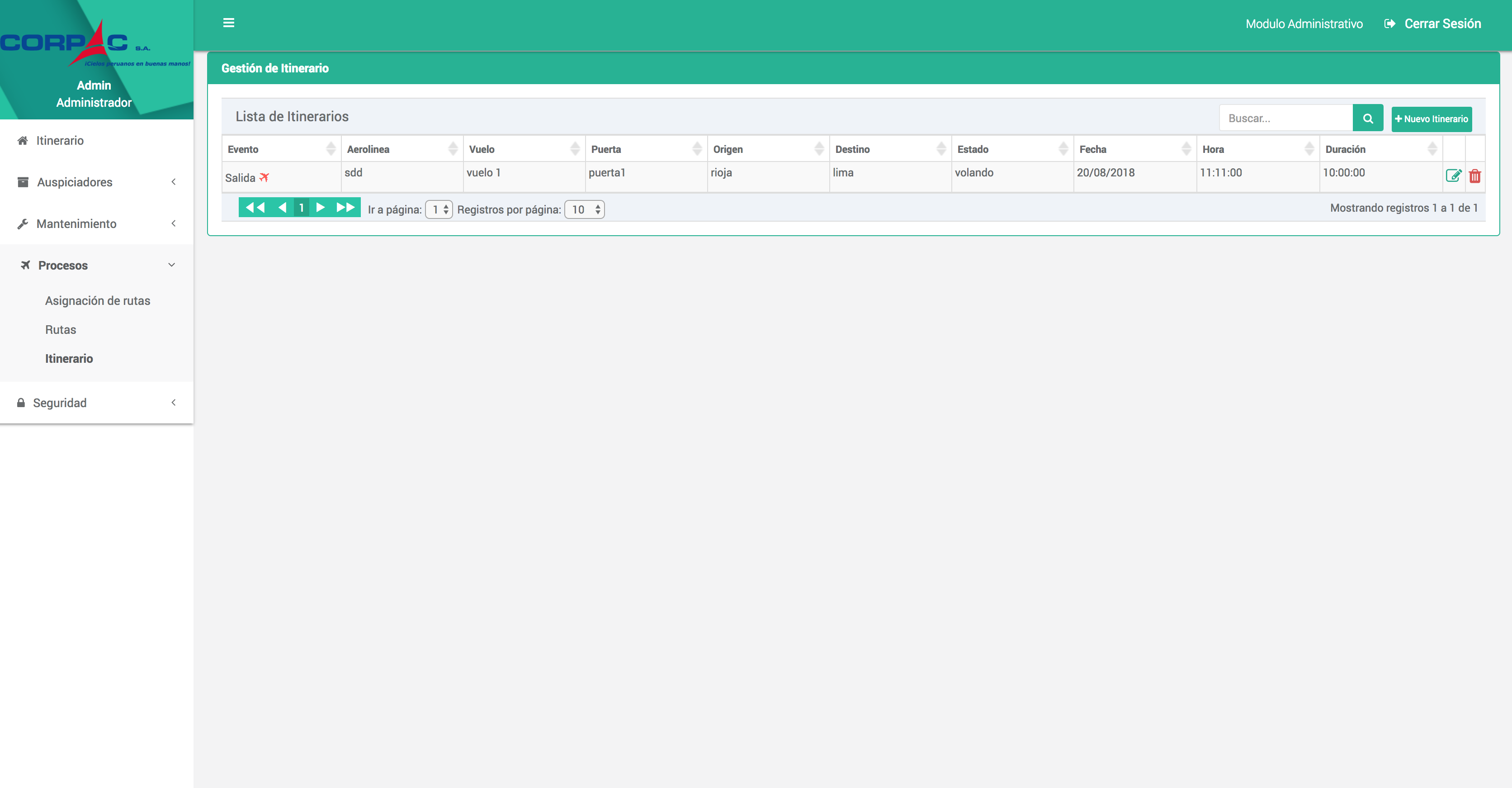Go to first page of results
Viewport: 1512px width, 788px height.
click(255, 207)
